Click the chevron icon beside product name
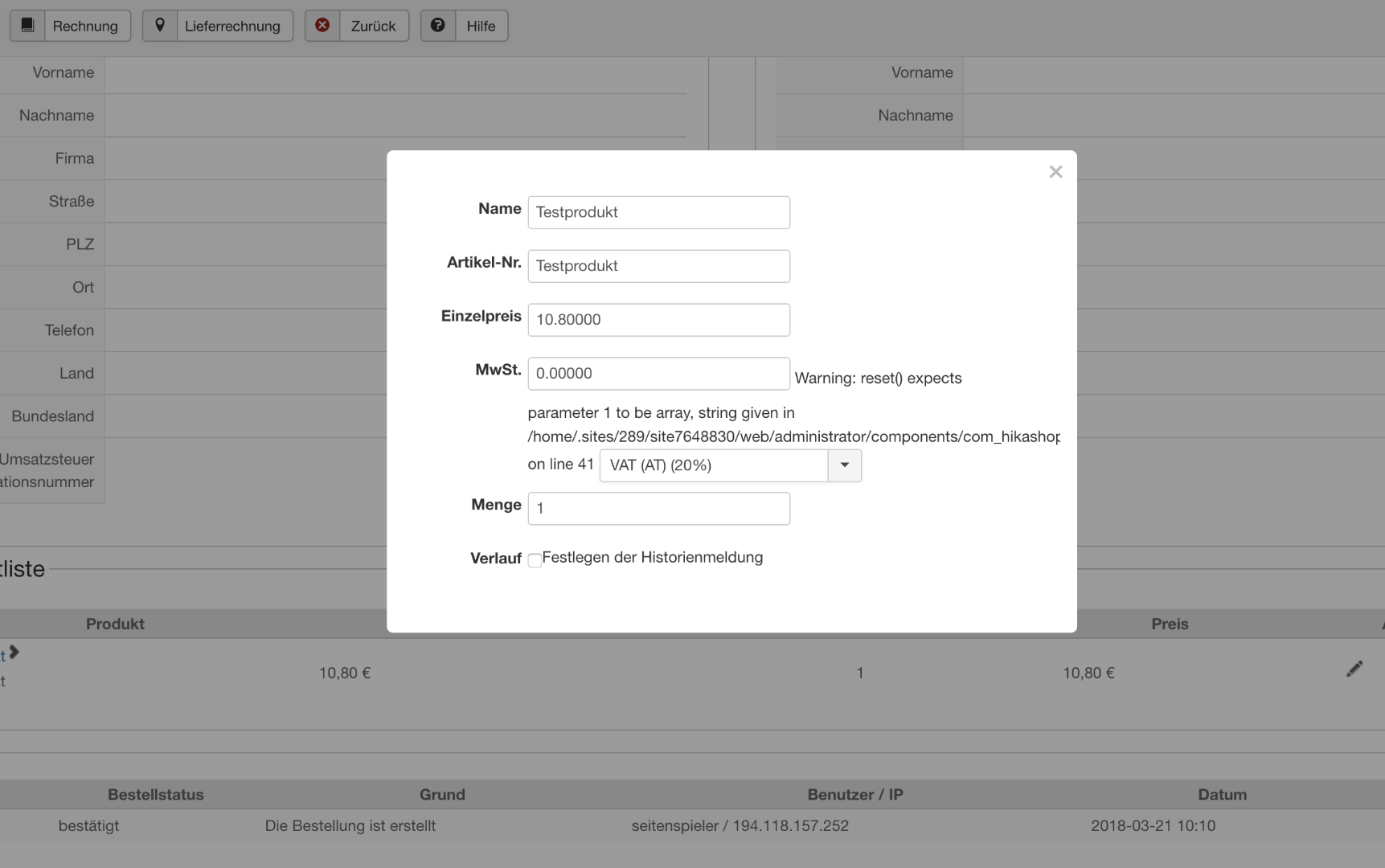The width and height of the screenshot is (1385, 868). point(14,653)
